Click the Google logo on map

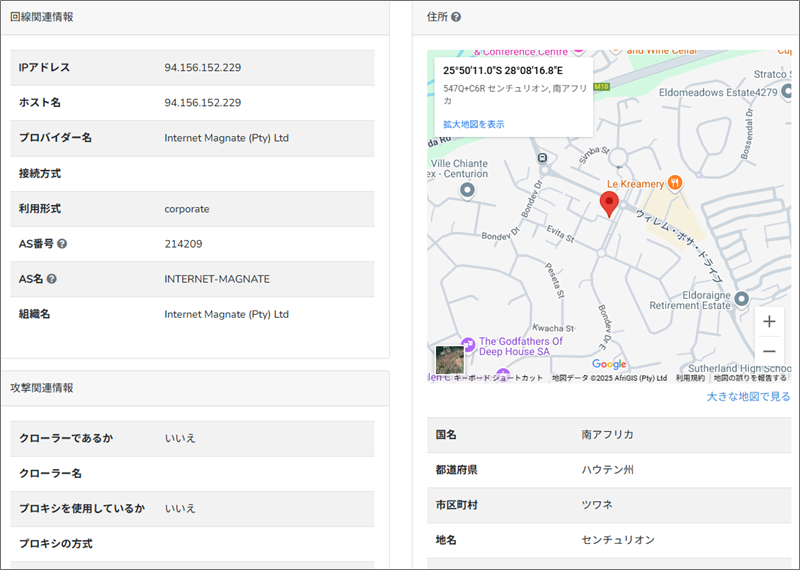[609, 364]
